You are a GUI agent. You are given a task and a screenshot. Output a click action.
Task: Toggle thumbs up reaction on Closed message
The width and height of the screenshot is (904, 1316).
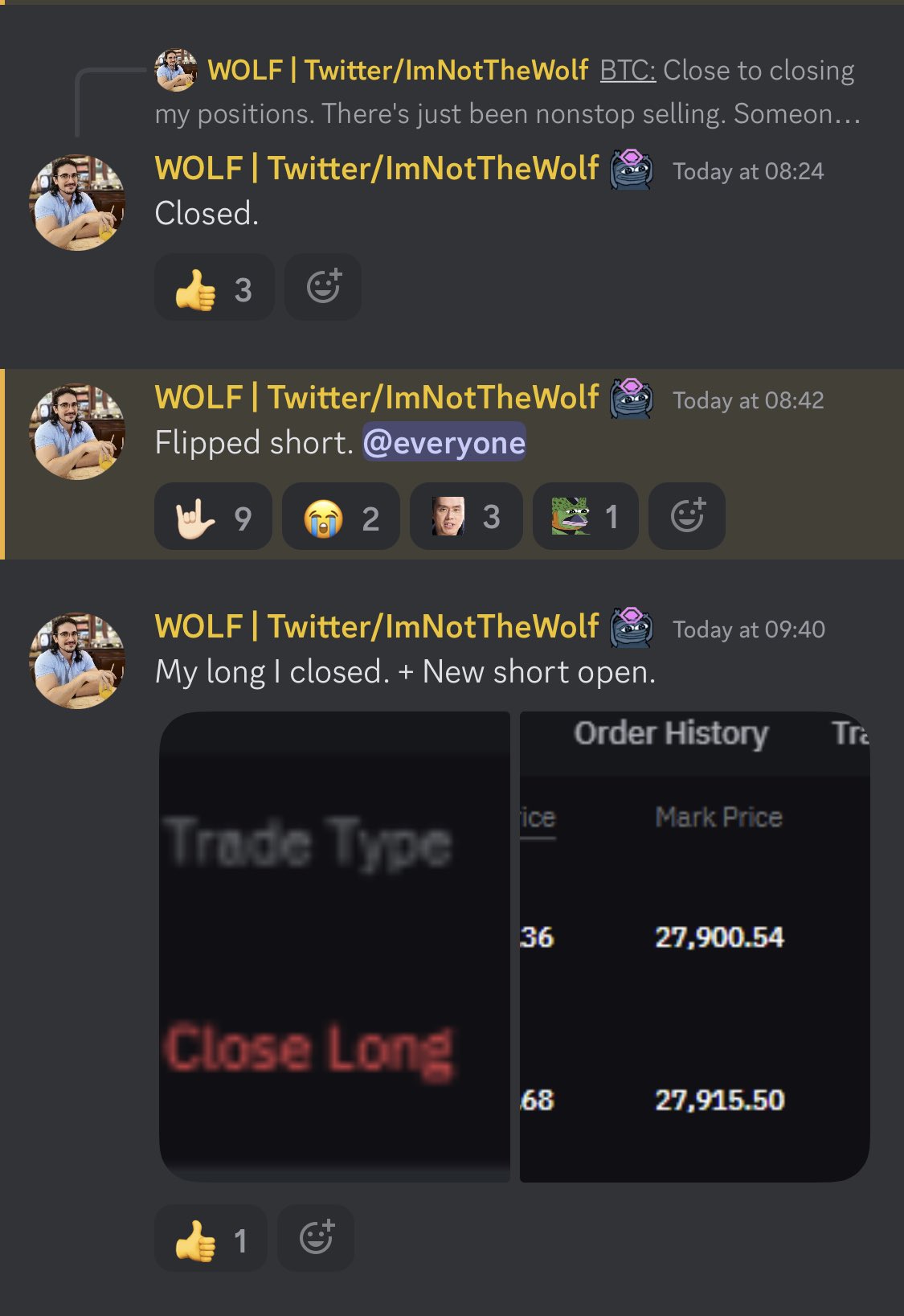tap(215, 288)
